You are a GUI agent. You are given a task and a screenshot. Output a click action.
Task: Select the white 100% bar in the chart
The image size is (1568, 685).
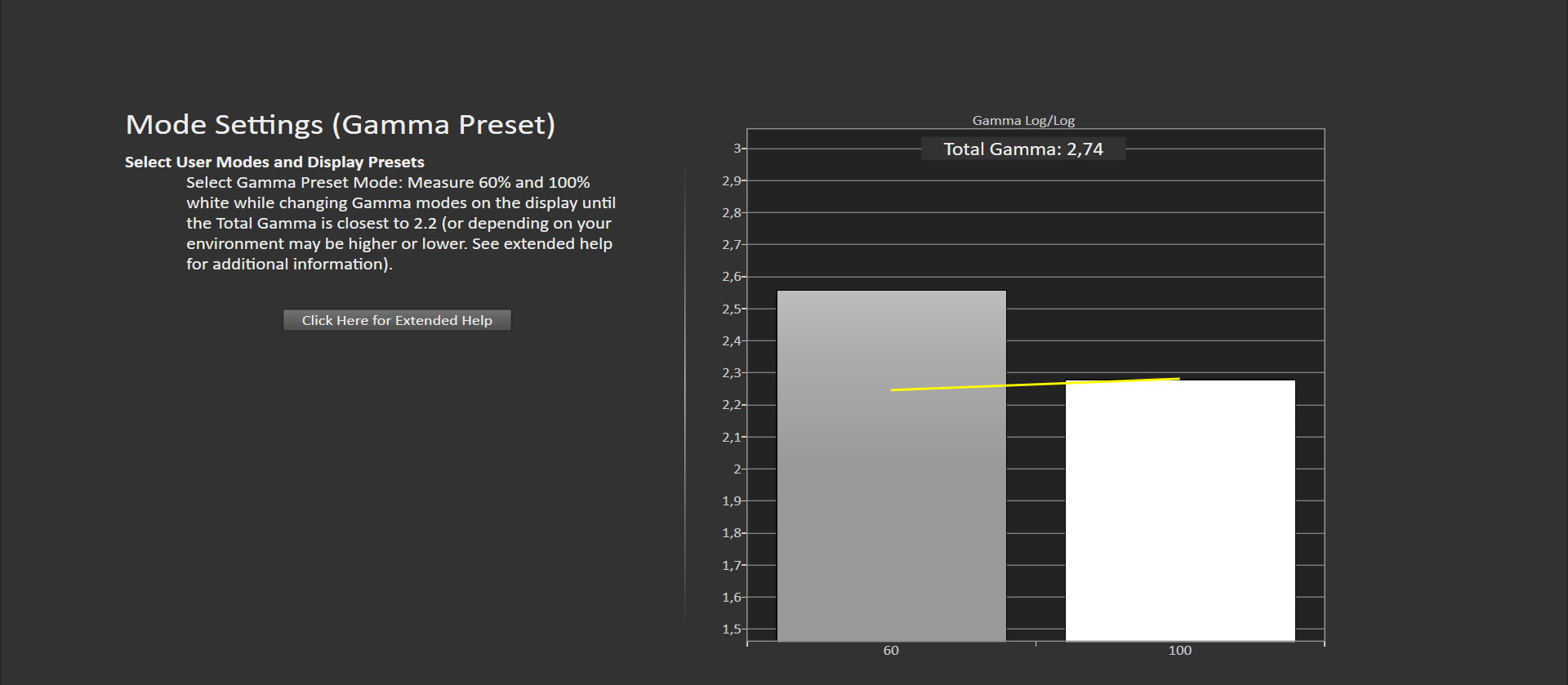[x=1180, y=511]
